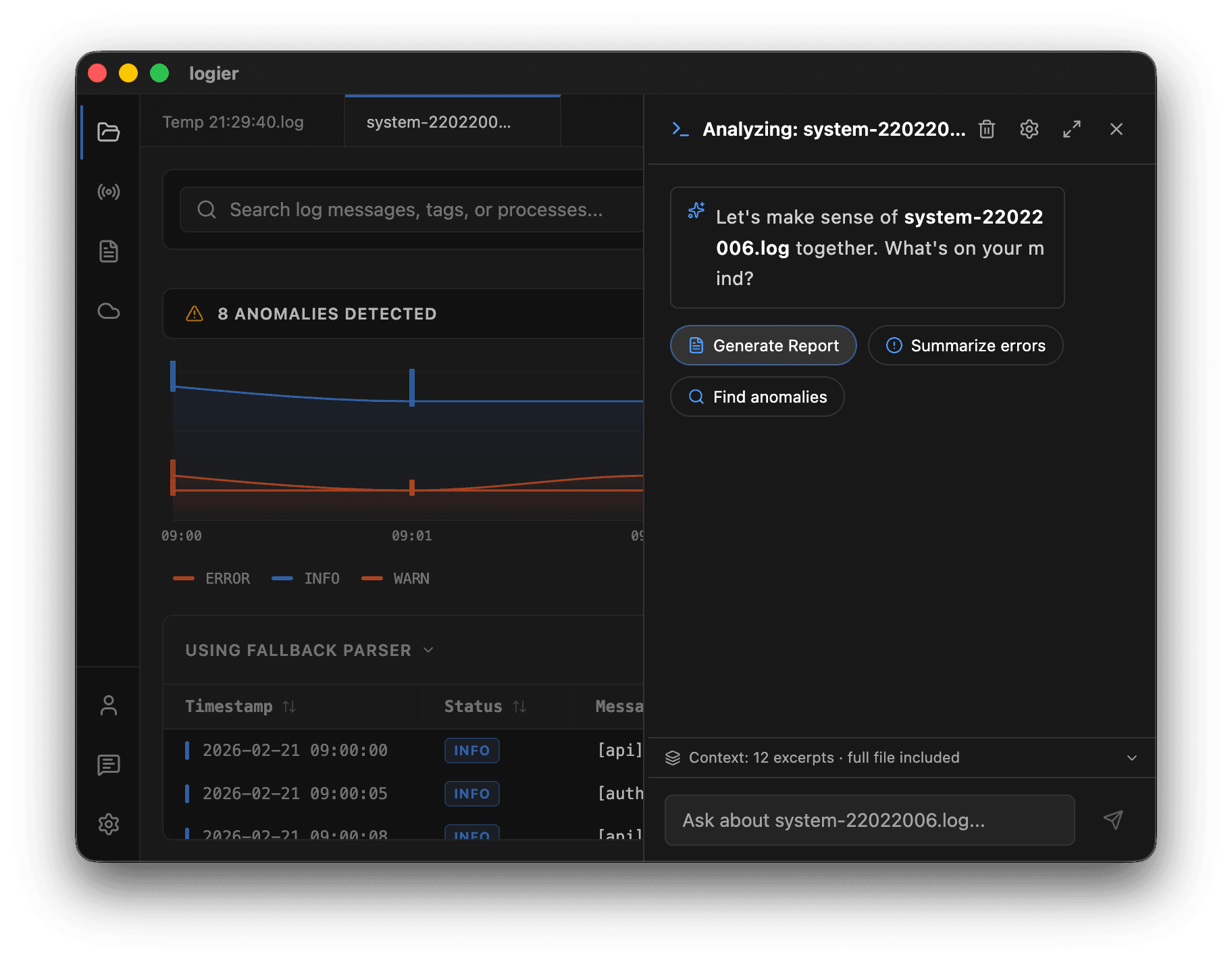Image resolution: width=1232 pixels, height=962 pixels.
Task: Click the anomalies warning triangle icon
Action: (x=195, y=313)
